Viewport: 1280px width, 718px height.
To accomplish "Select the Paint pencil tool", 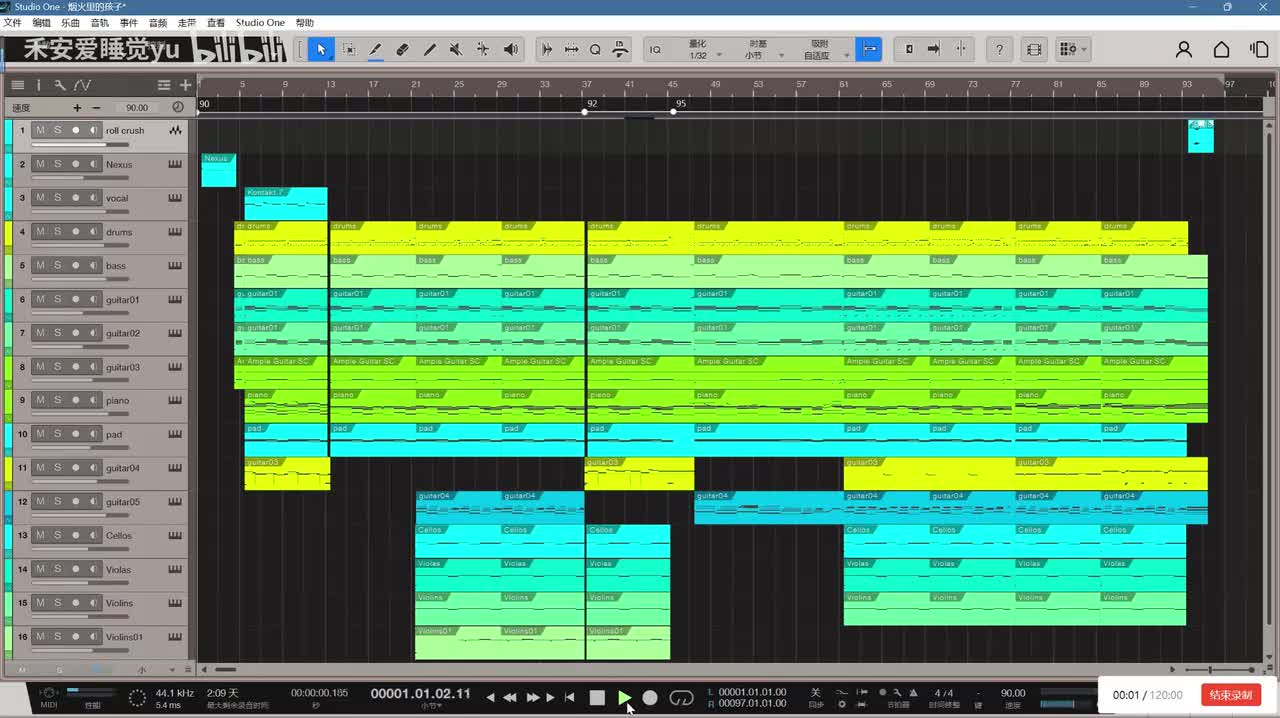I will tap(376, 49).
